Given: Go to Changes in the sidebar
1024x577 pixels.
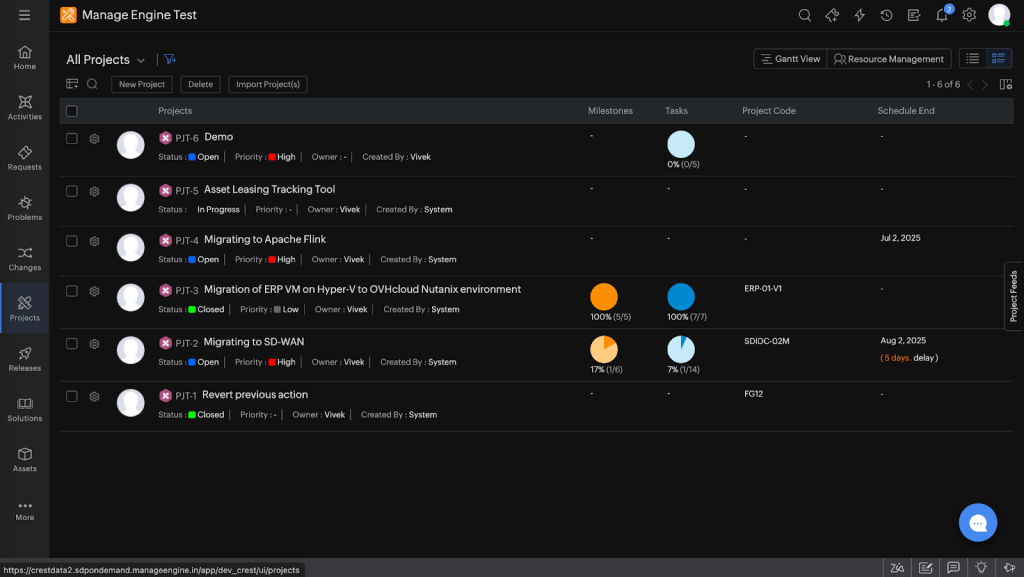Looking at the screenshot, I should click(25, 258).
